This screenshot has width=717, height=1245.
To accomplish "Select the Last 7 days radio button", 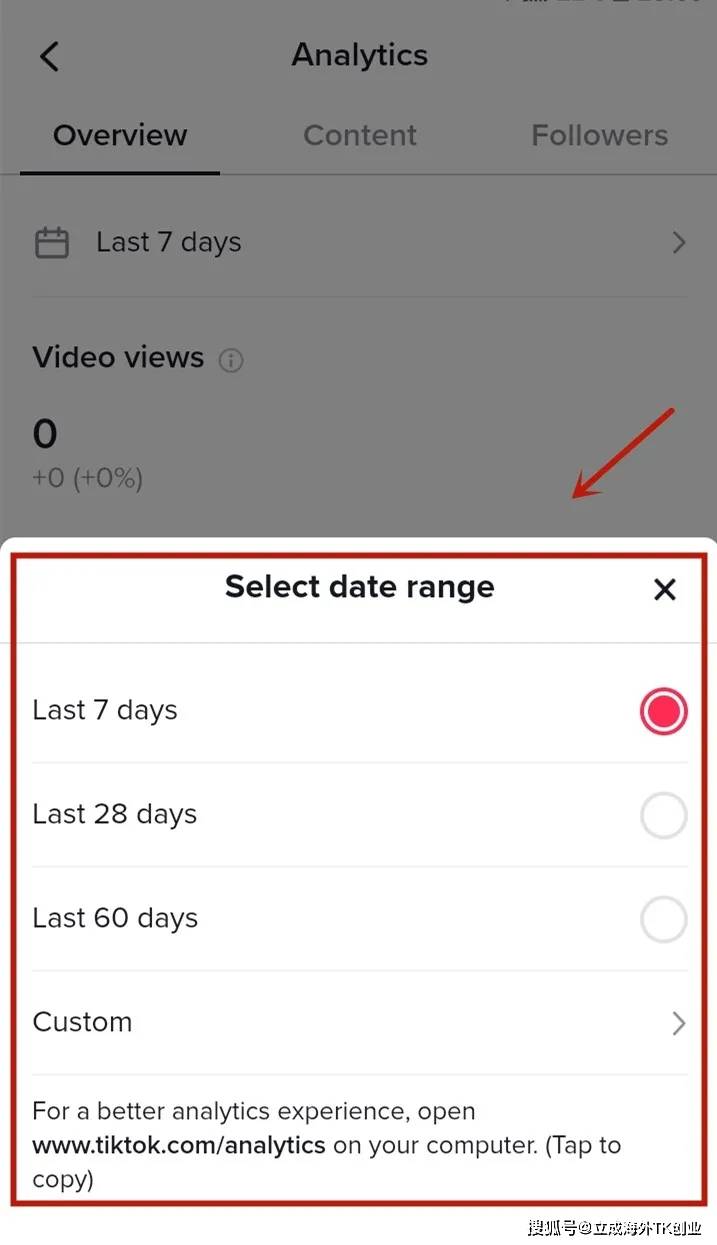I will [x=663, y=711].
